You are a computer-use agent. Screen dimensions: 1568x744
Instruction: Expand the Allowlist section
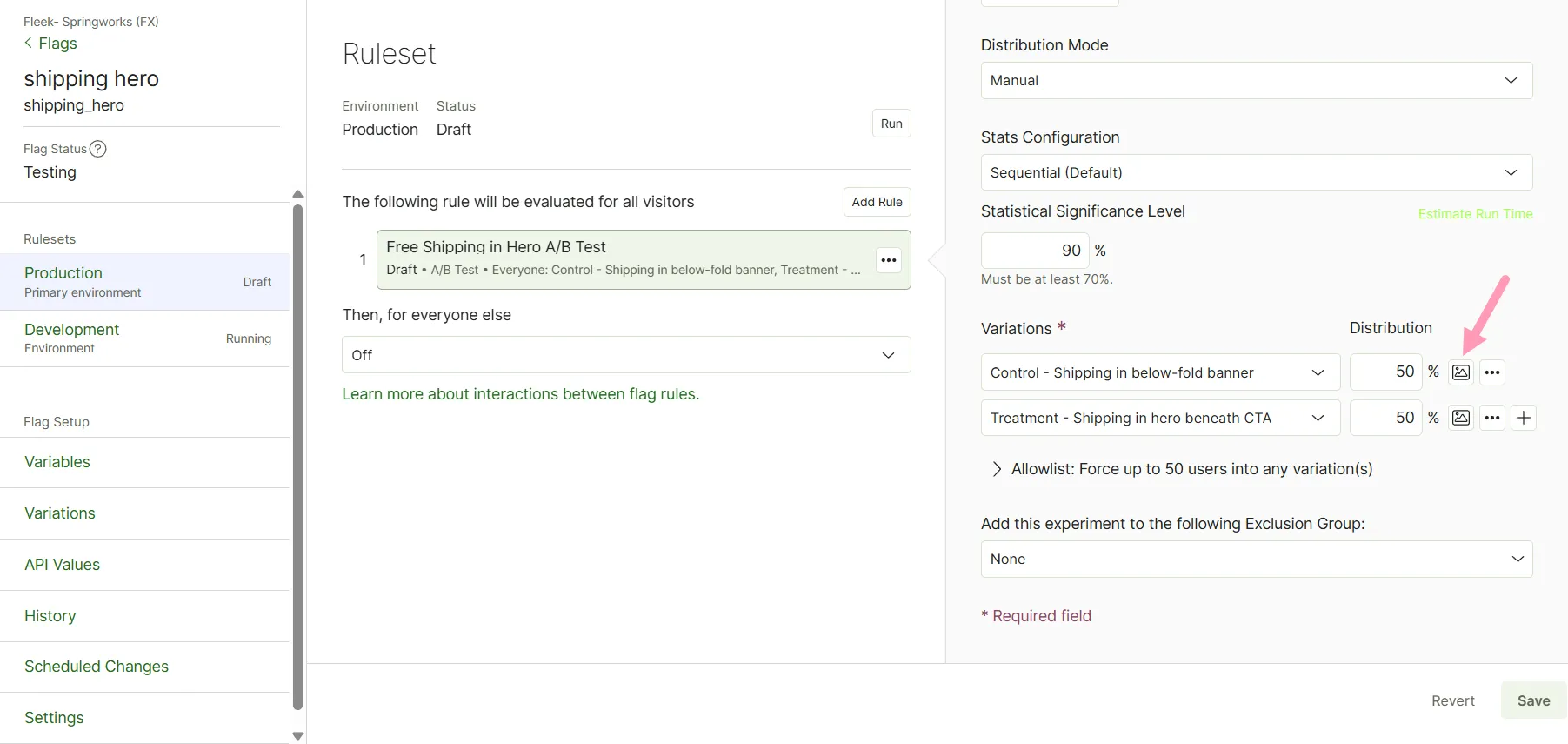point(1182,469)
